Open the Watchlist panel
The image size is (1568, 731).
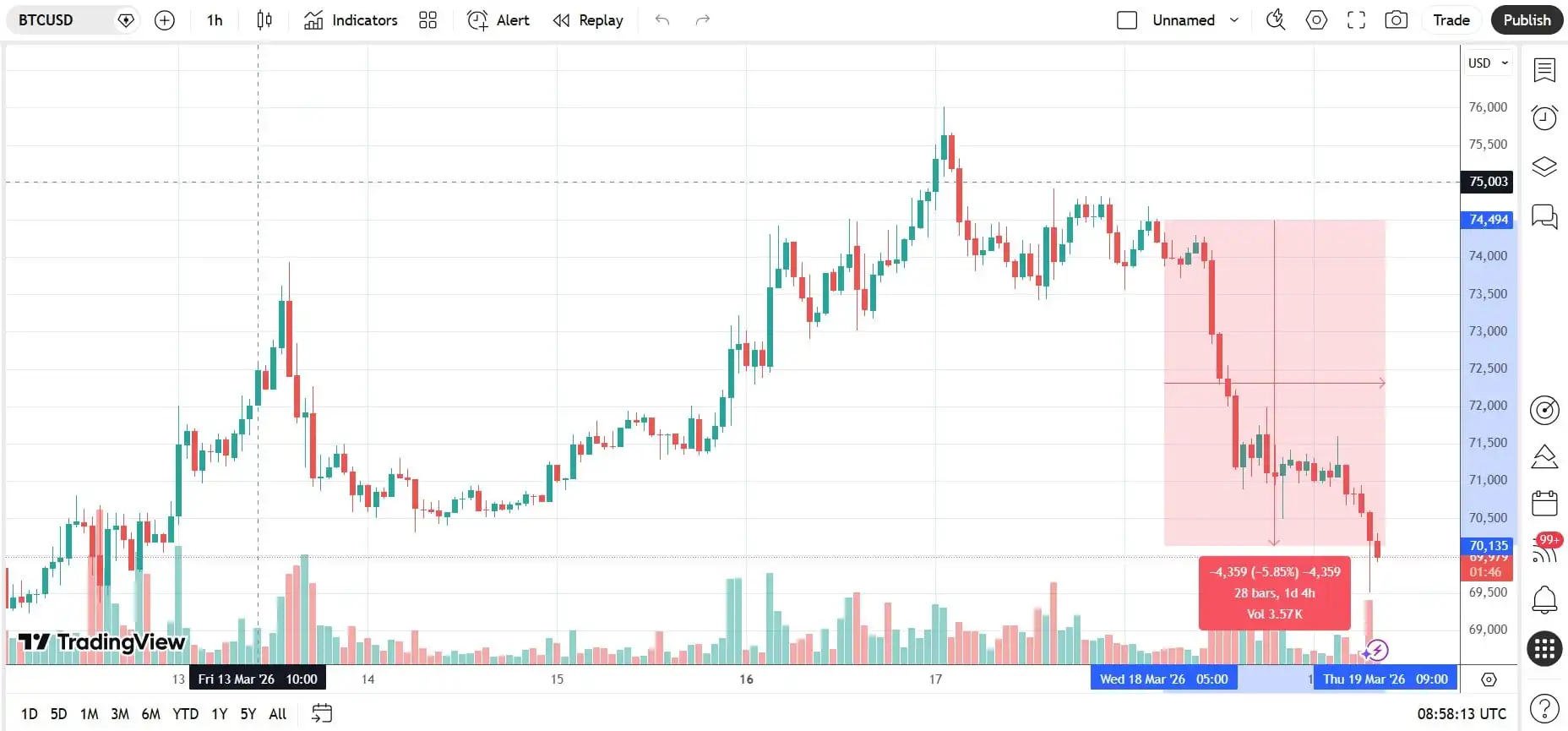[1545, 71]
